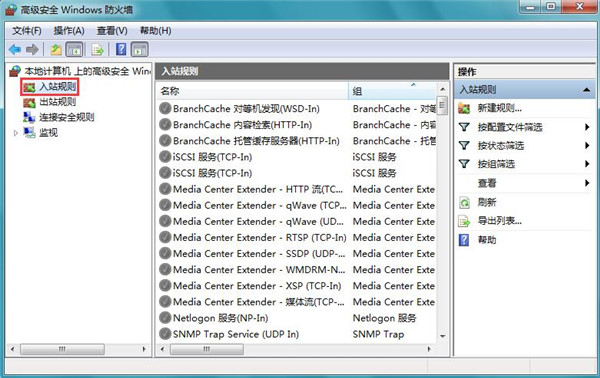Open submenu arrow beside 查看 action

pyautogui.click(x=587, y=183)
